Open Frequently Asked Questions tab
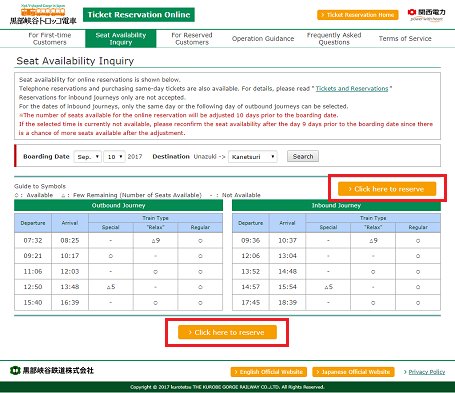This screenshot has width=455, height=393. pyautogui.click(x=334, y=39)
